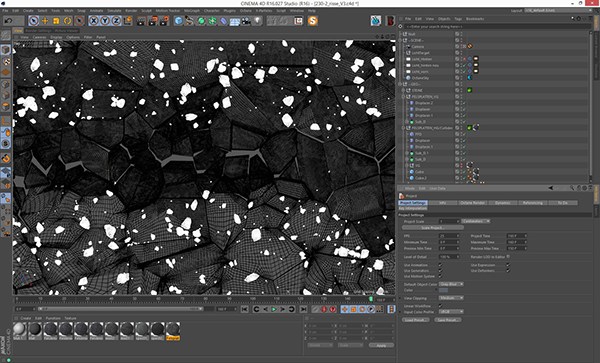Click the green array/cloner generator icon
600x363 pixels.
click(212, 21)
